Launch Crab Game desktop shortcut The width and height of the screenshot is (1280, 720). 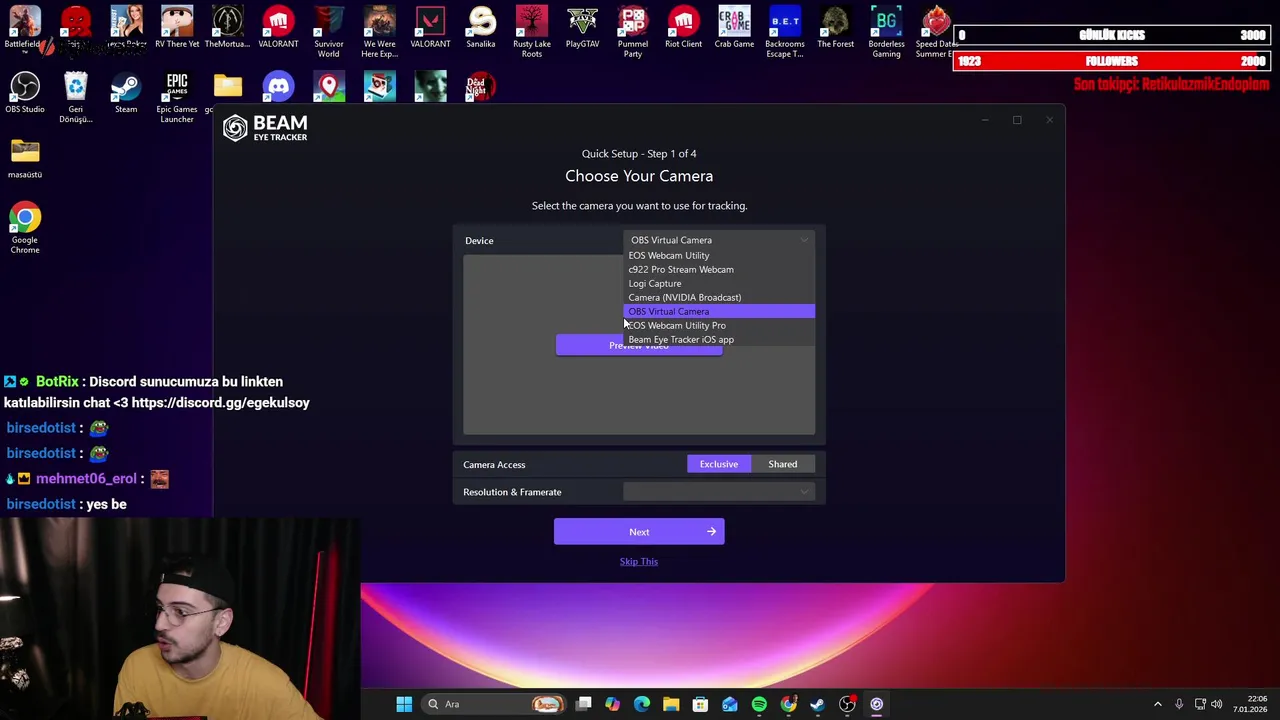734,28
